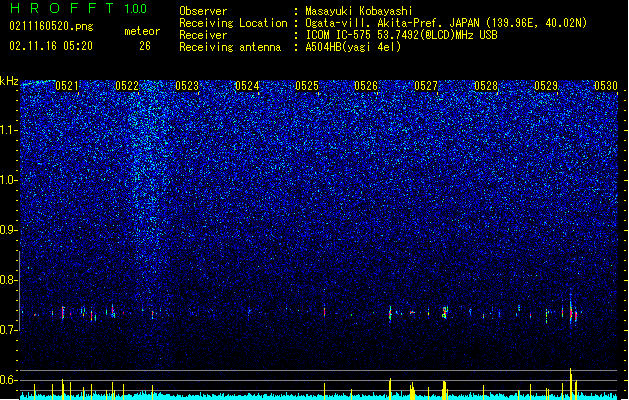Click the 0521 time marker

(x=67, y=86)
